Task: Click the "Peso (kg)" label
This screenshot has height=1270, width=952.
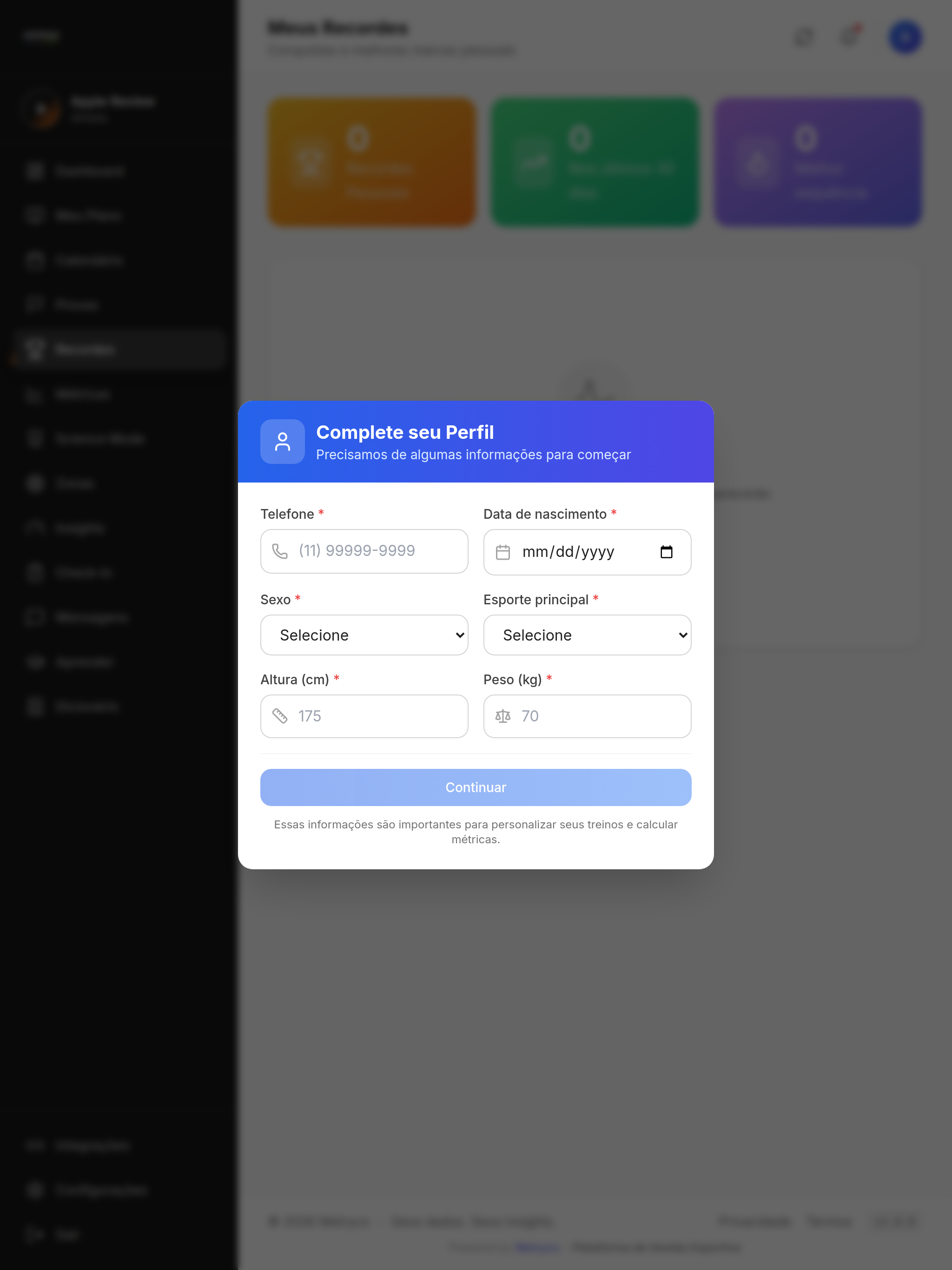Action: (513, 680)
